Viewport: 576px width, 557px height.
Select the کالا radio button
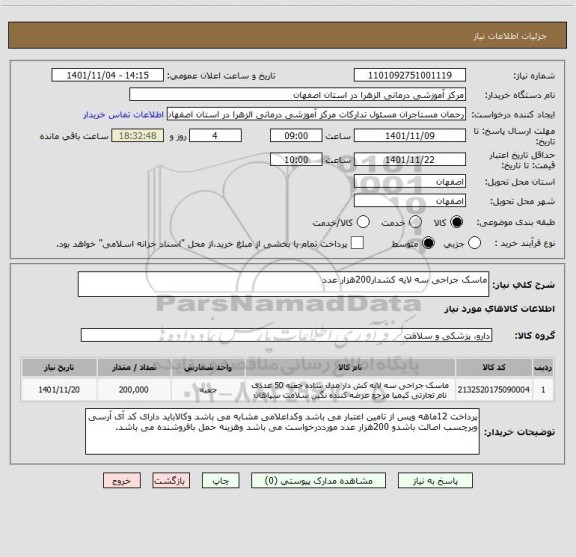click(457, 222)
